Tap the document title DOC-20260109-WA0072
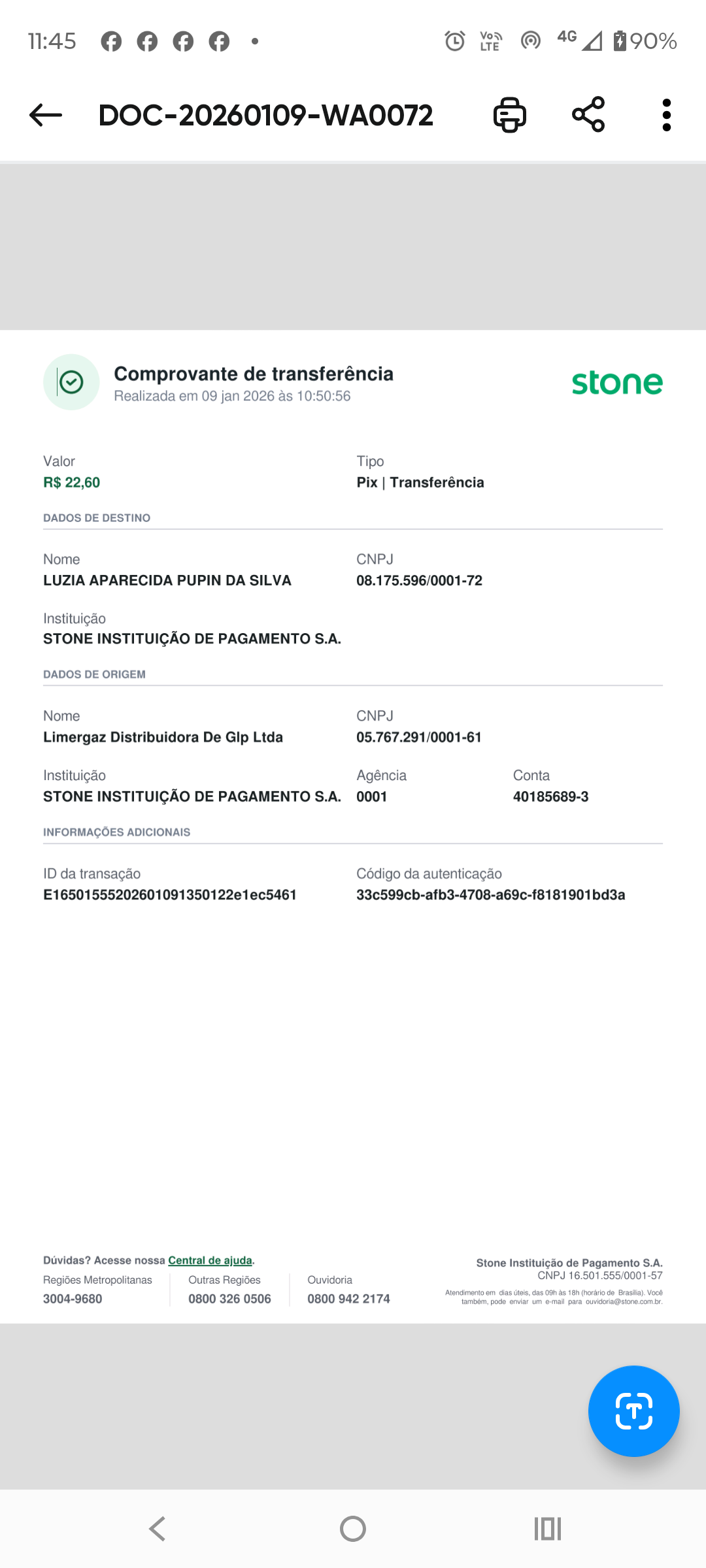 pos(265,115)
